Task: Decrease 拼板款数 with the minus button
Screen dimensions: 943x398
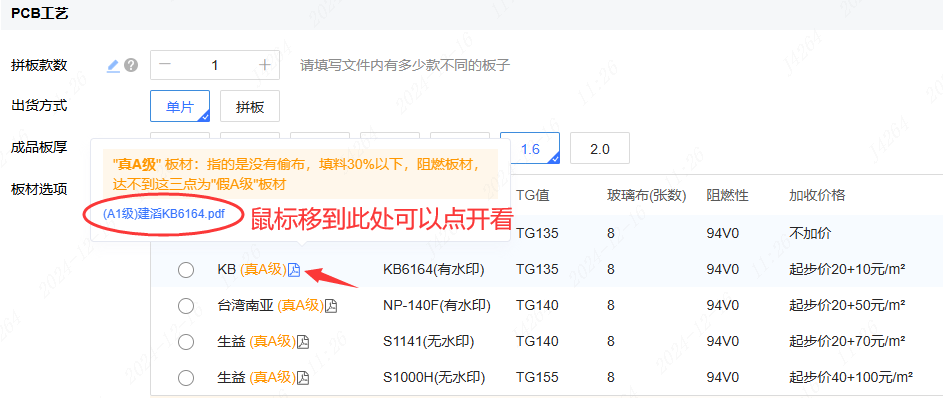Action: coord(164,65)
